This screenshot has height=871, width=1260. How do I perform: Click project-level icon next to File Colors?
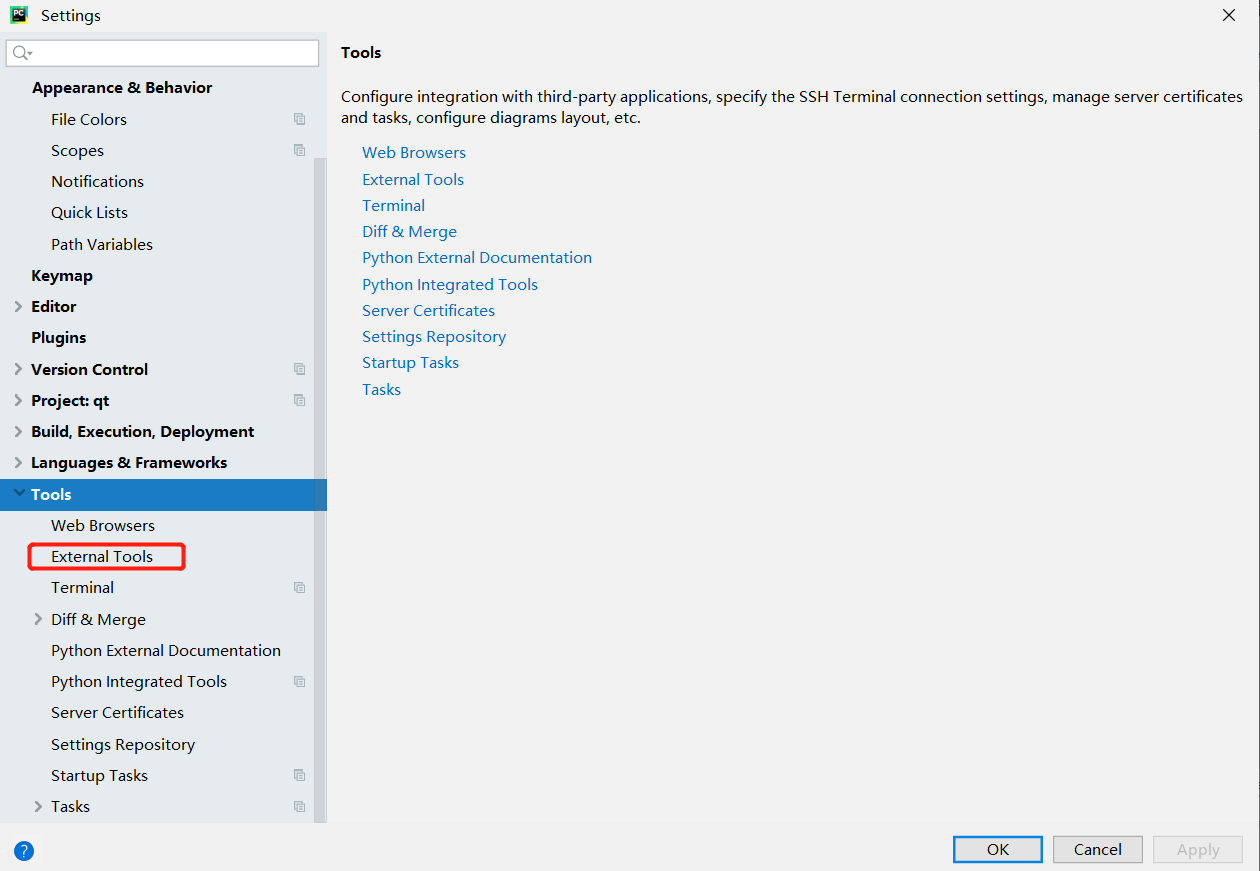coord(299,119)
